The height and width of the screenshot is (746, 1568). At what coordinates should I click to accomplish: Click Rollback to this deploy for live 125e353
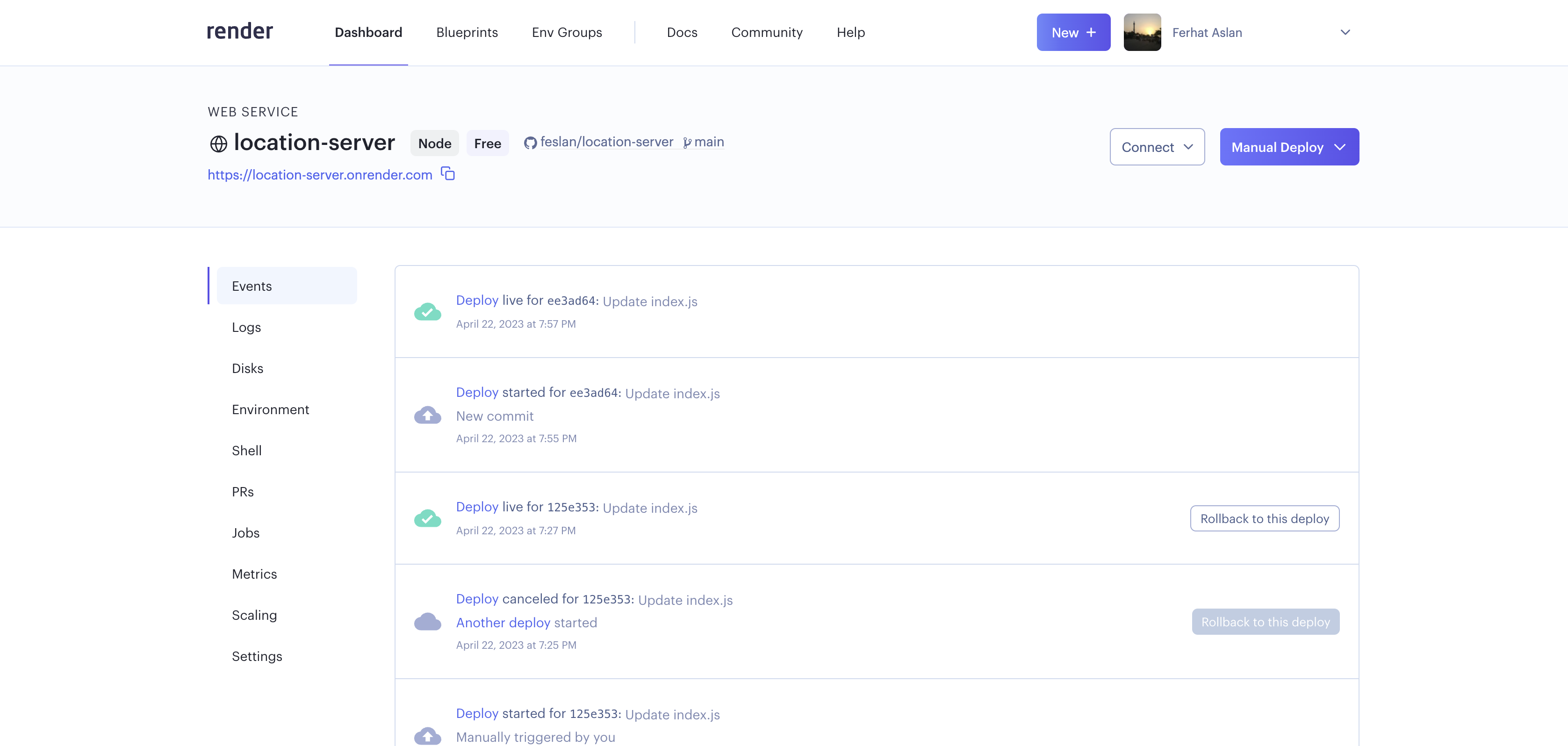[x=1265, y=518]
